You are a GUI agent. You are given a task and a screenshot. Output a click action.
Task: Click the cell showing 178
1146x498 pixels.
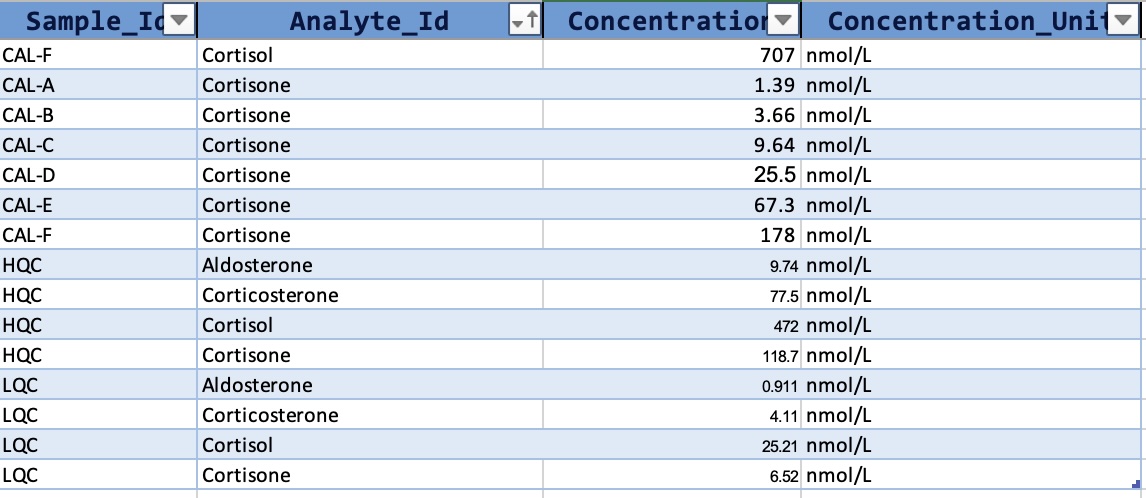776,235
